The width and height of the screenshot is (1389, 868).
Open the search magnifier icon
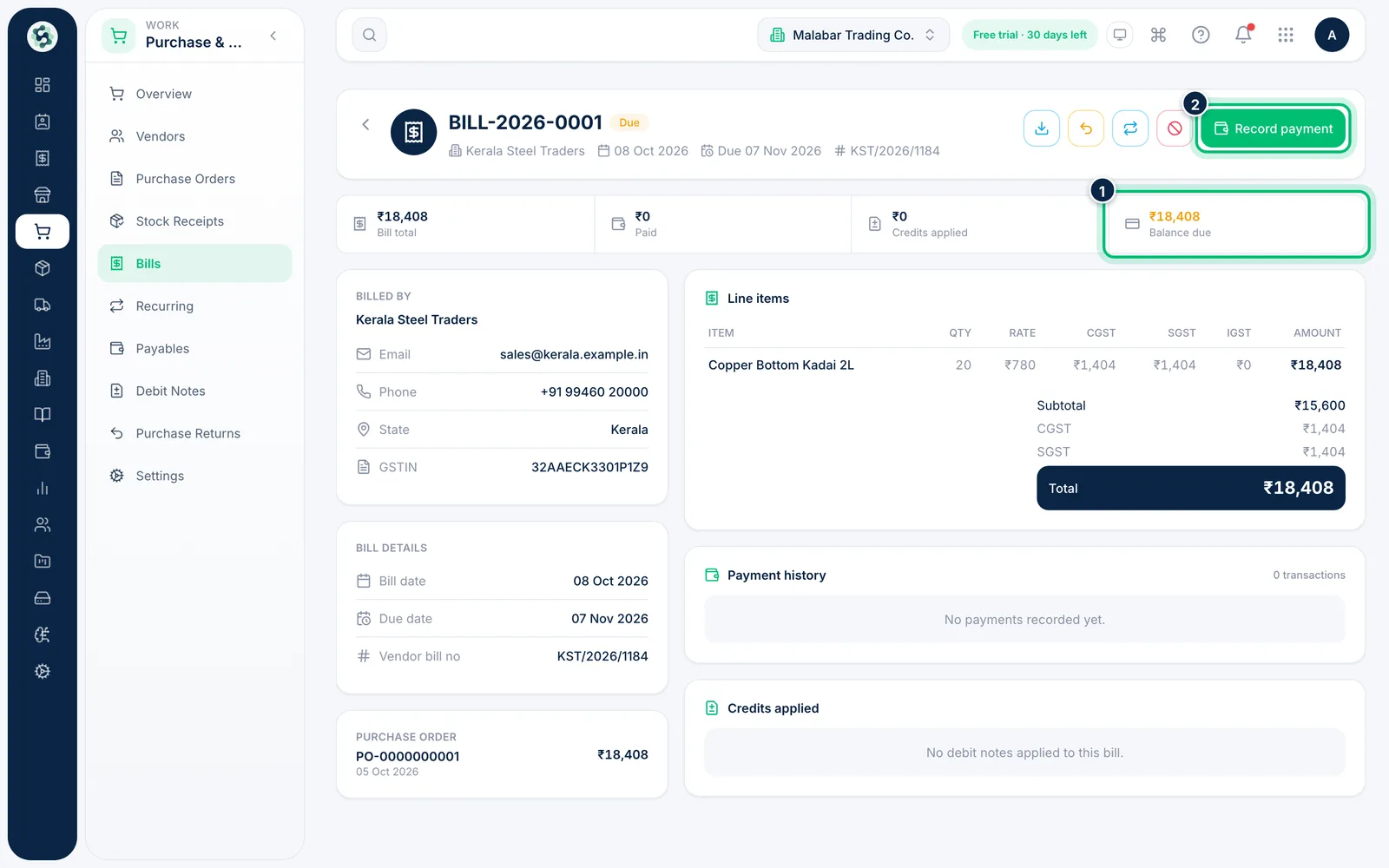369,35
